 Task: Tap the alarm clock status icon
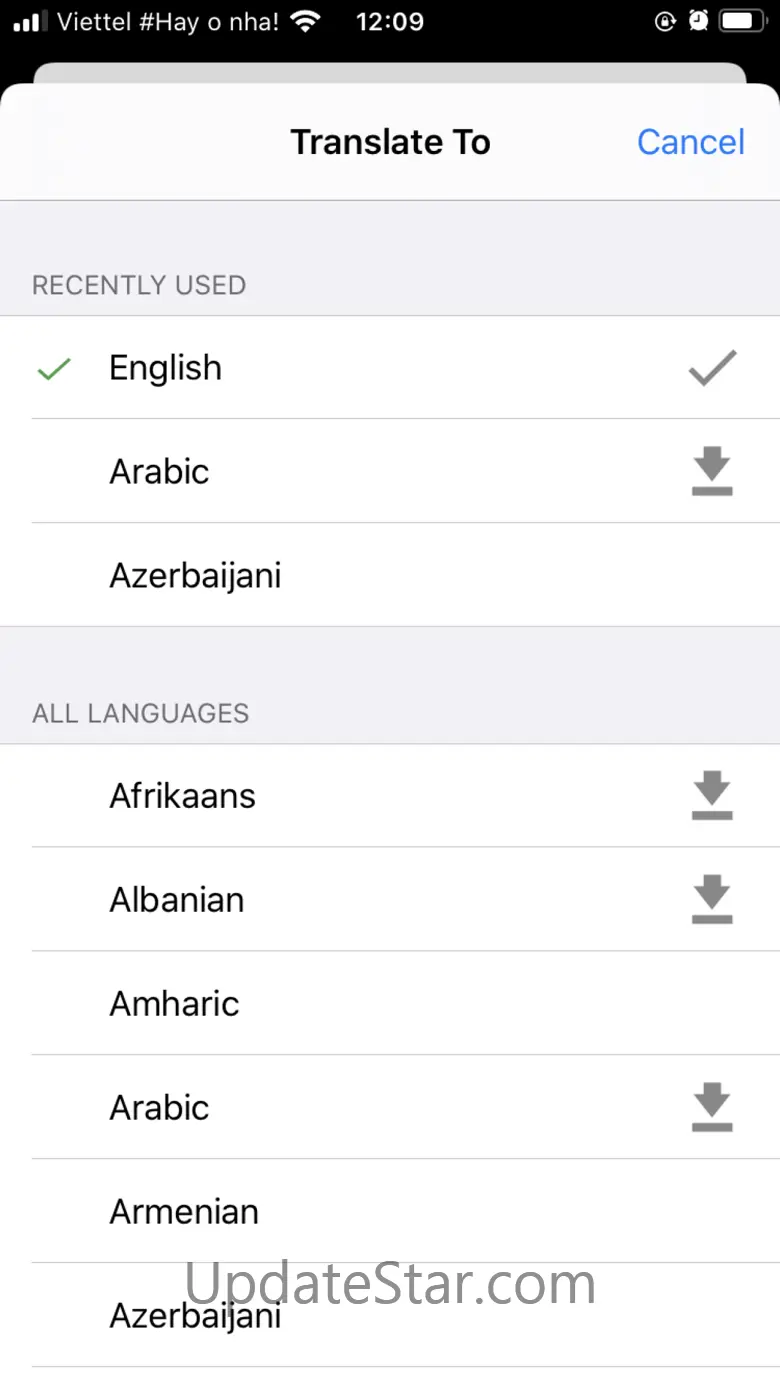pos(699,21)
